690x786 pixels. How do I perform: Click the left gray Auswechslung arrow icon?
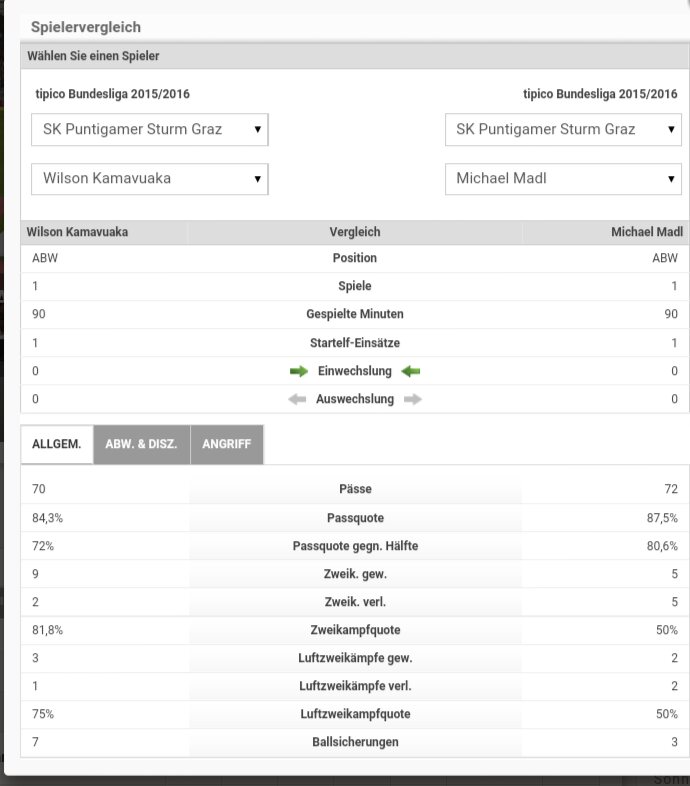point(297,400)
